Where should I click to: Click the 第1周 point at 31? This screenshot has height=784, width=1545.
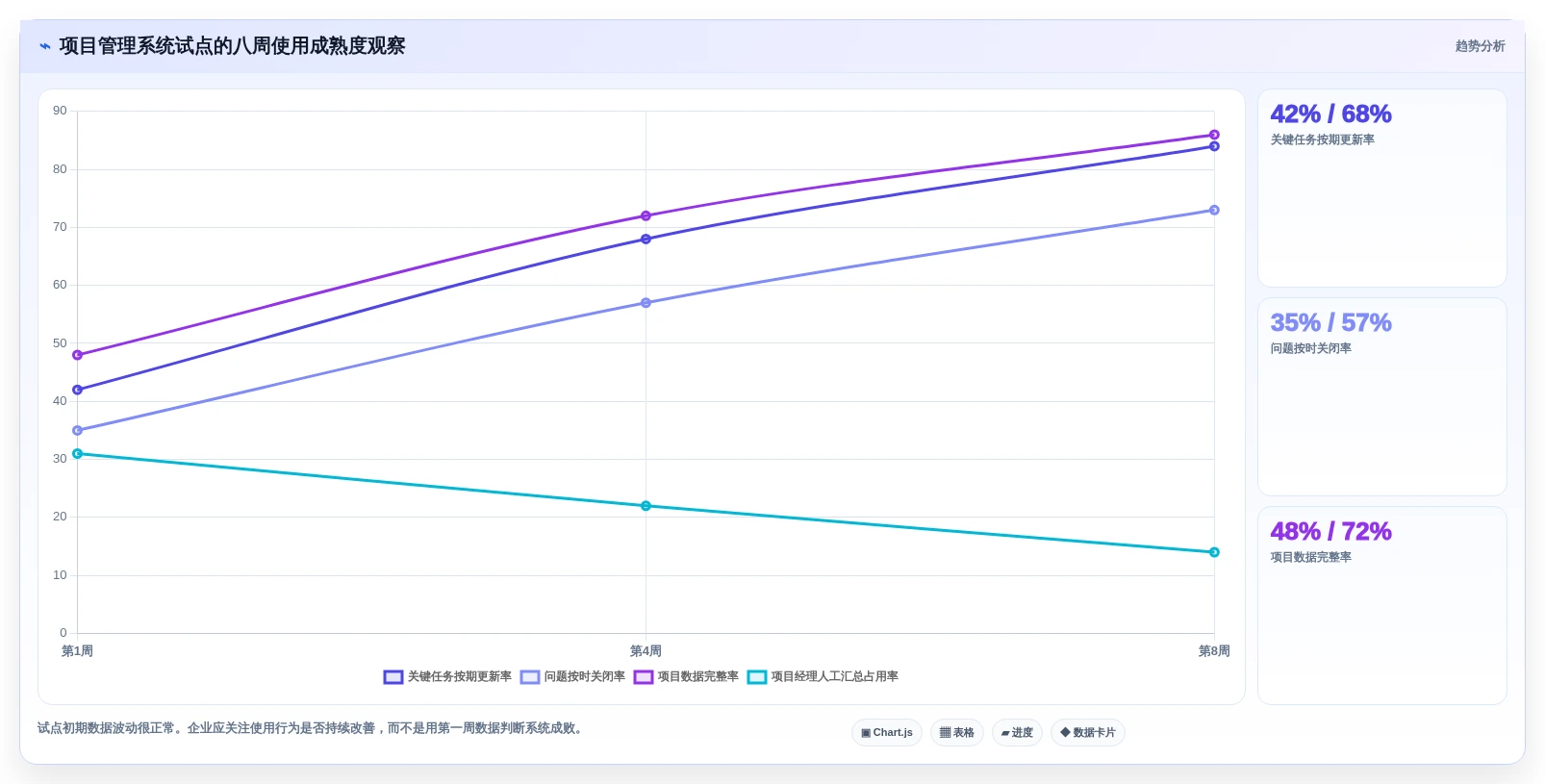[x=78, y=454]
